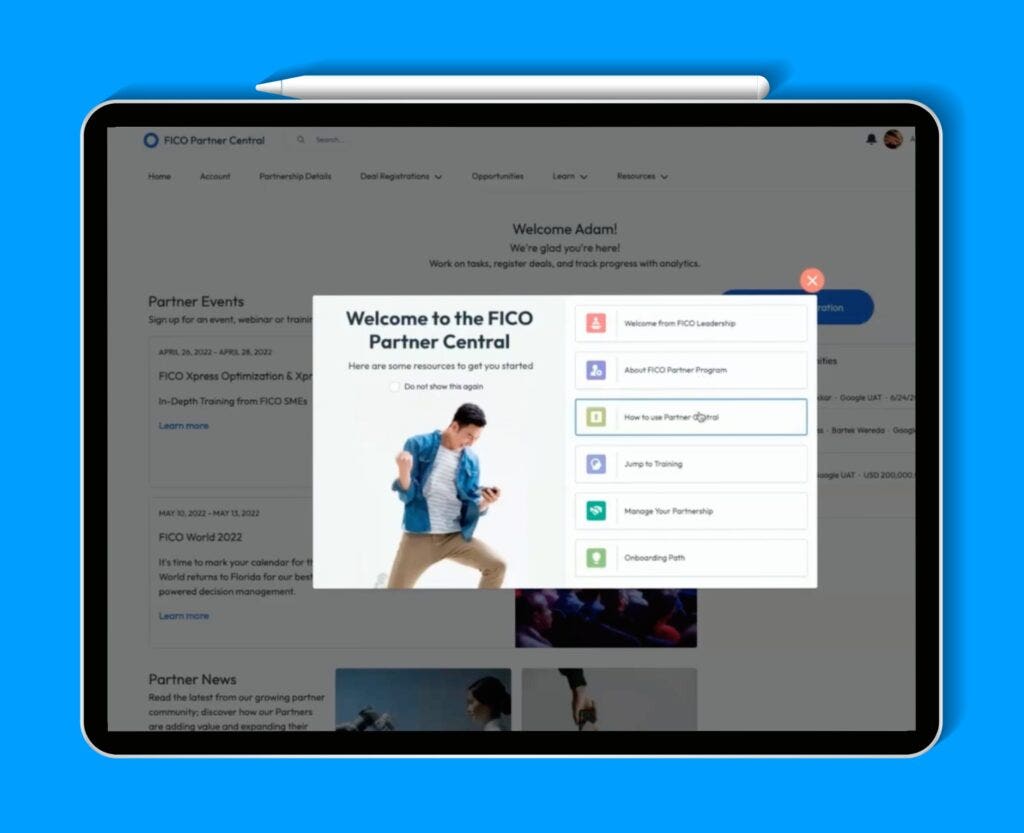The width and height of the screenshot is (1024, 833).
Task: Open the Deal Registrations menu label
Action: 394,176
